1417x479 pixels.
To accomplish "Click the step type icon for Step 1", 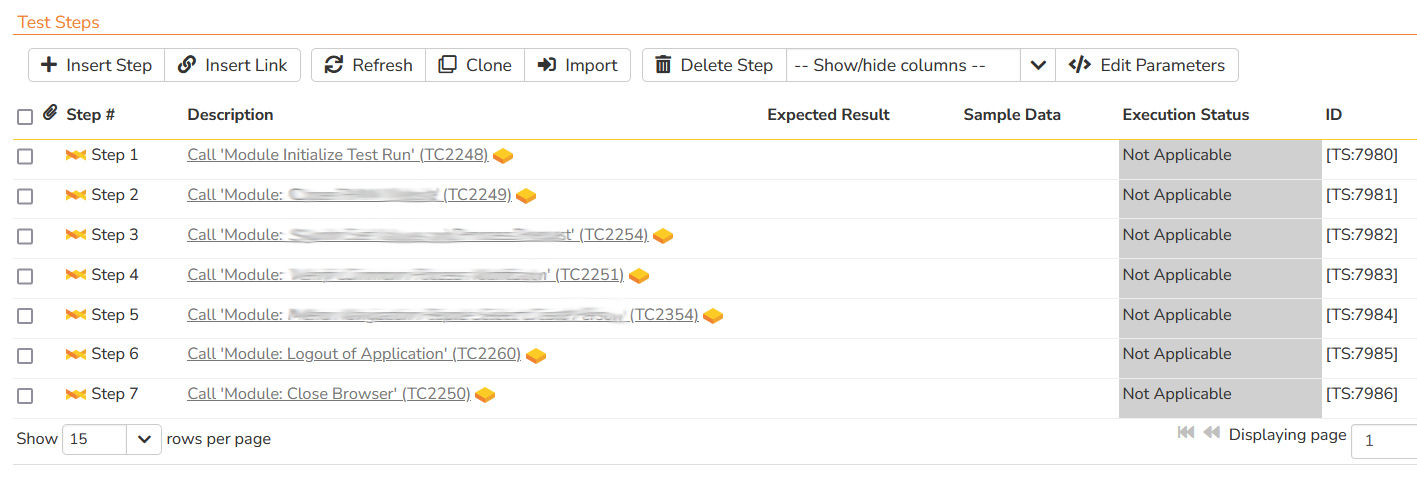I will (x=75, y=155).
